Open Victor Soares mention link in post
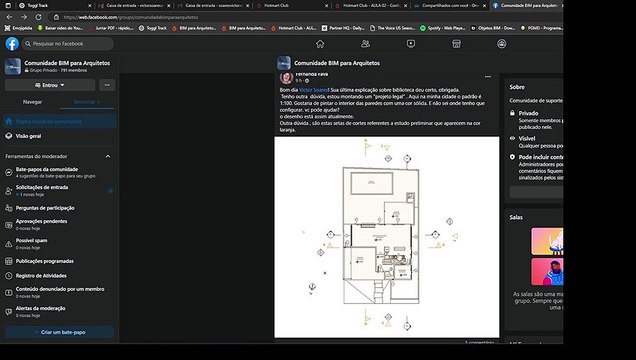 [x=313, y=90]
